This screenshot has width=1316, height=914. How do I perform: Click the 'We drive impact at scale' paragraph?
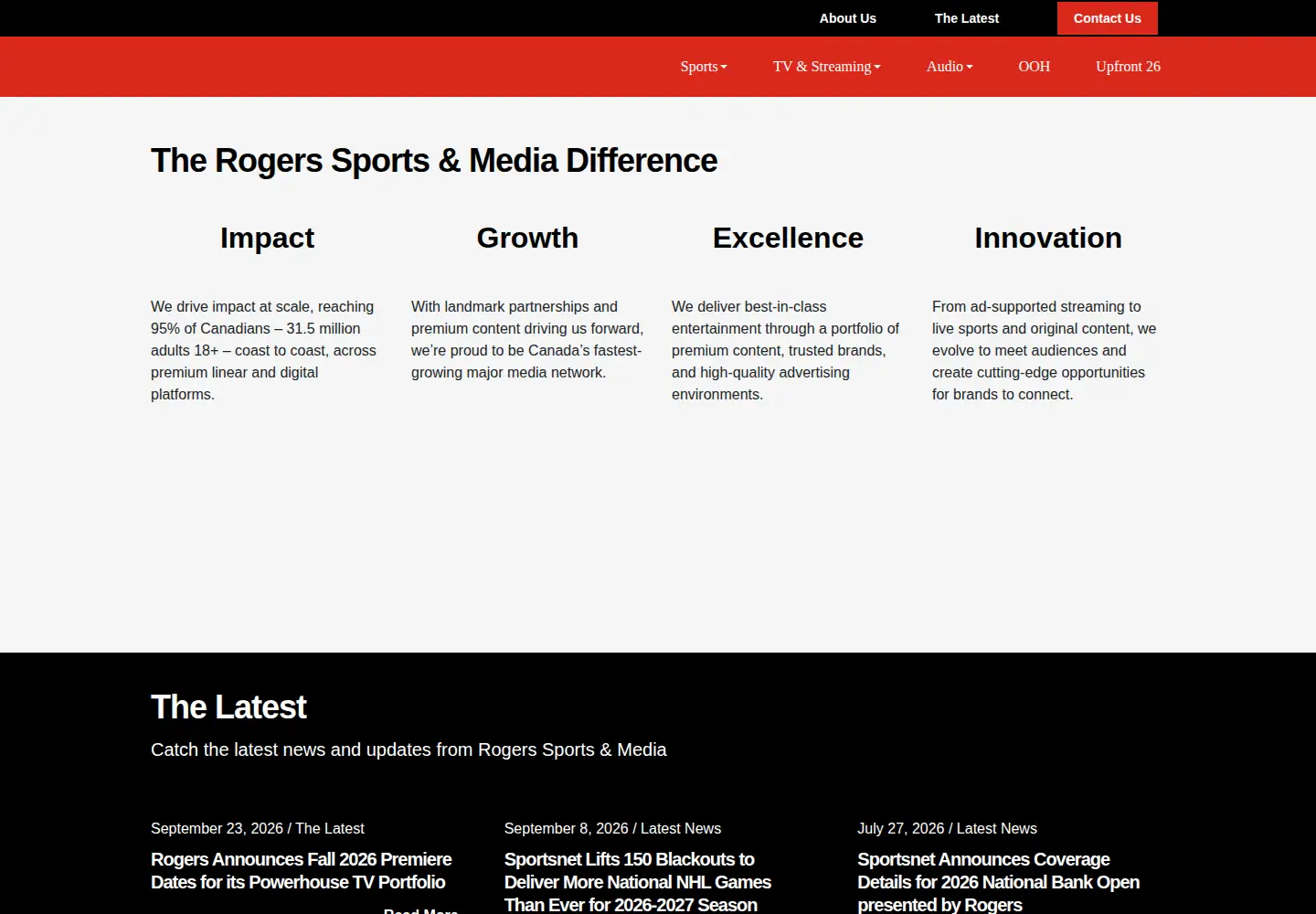coord(265,350)
